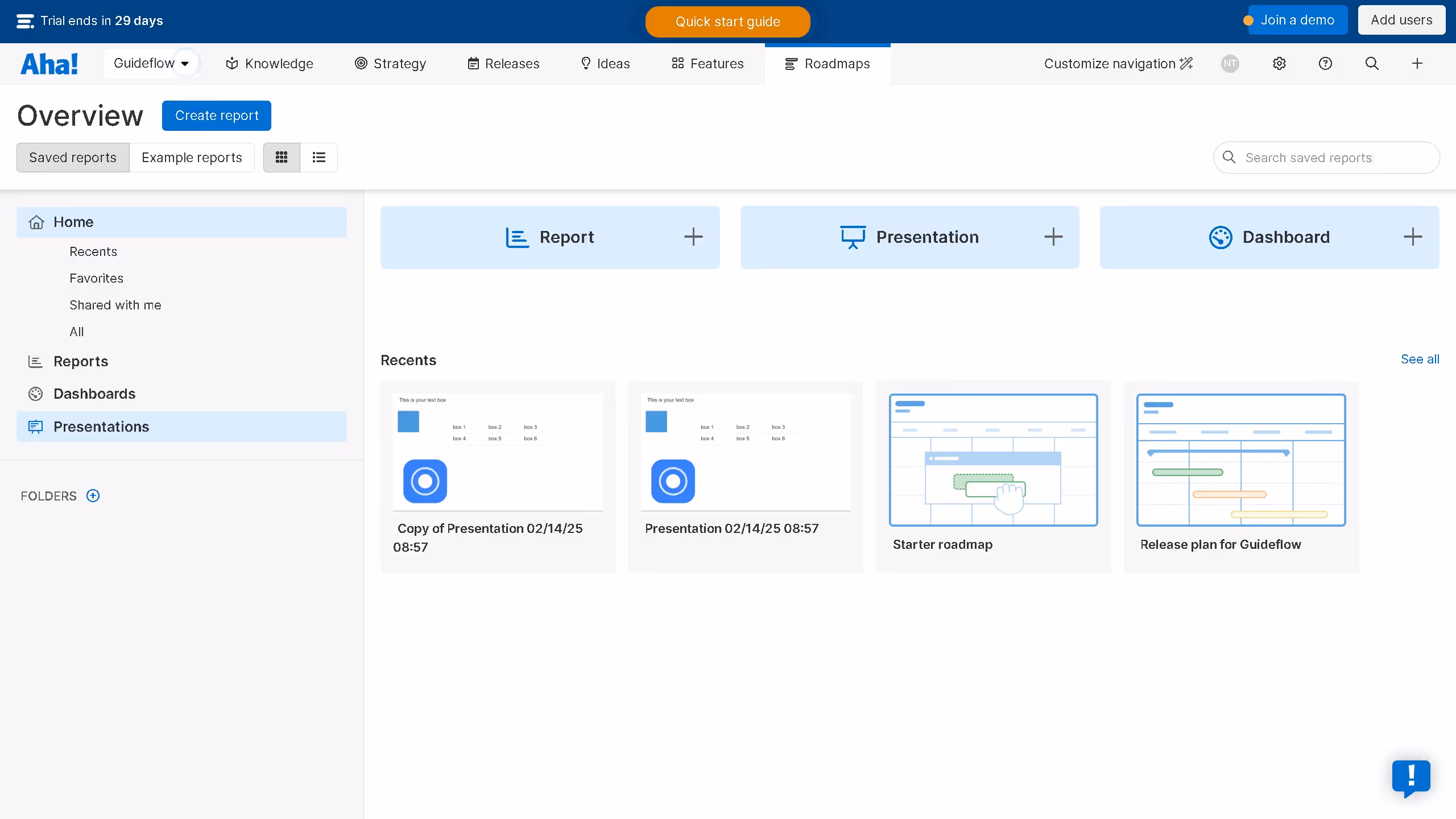Open the Guideflow workspace dropdown

[x=151, y=64]
